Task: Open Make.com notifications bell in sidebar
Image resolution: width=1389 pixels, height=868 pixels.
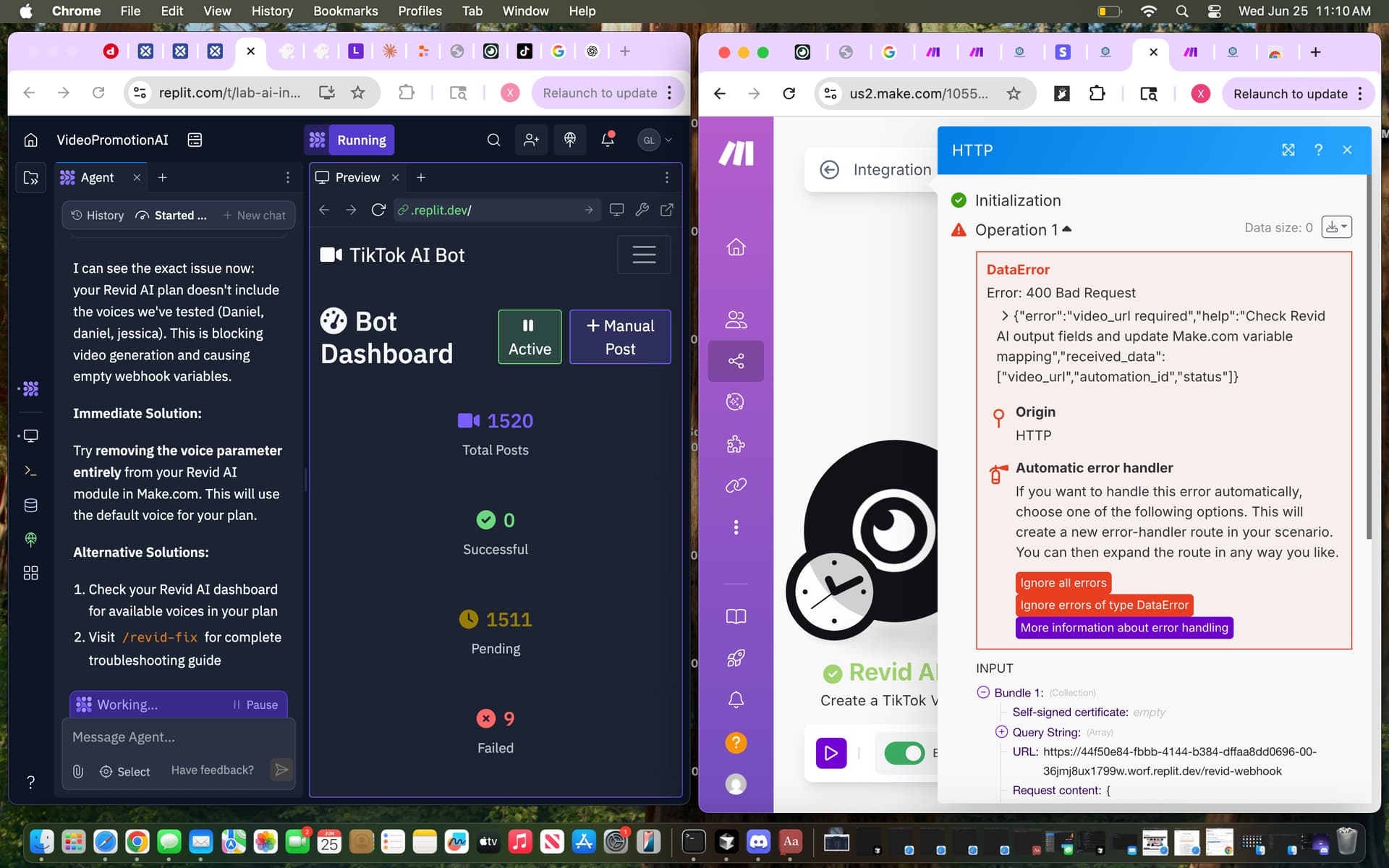Action: point(736,699)
